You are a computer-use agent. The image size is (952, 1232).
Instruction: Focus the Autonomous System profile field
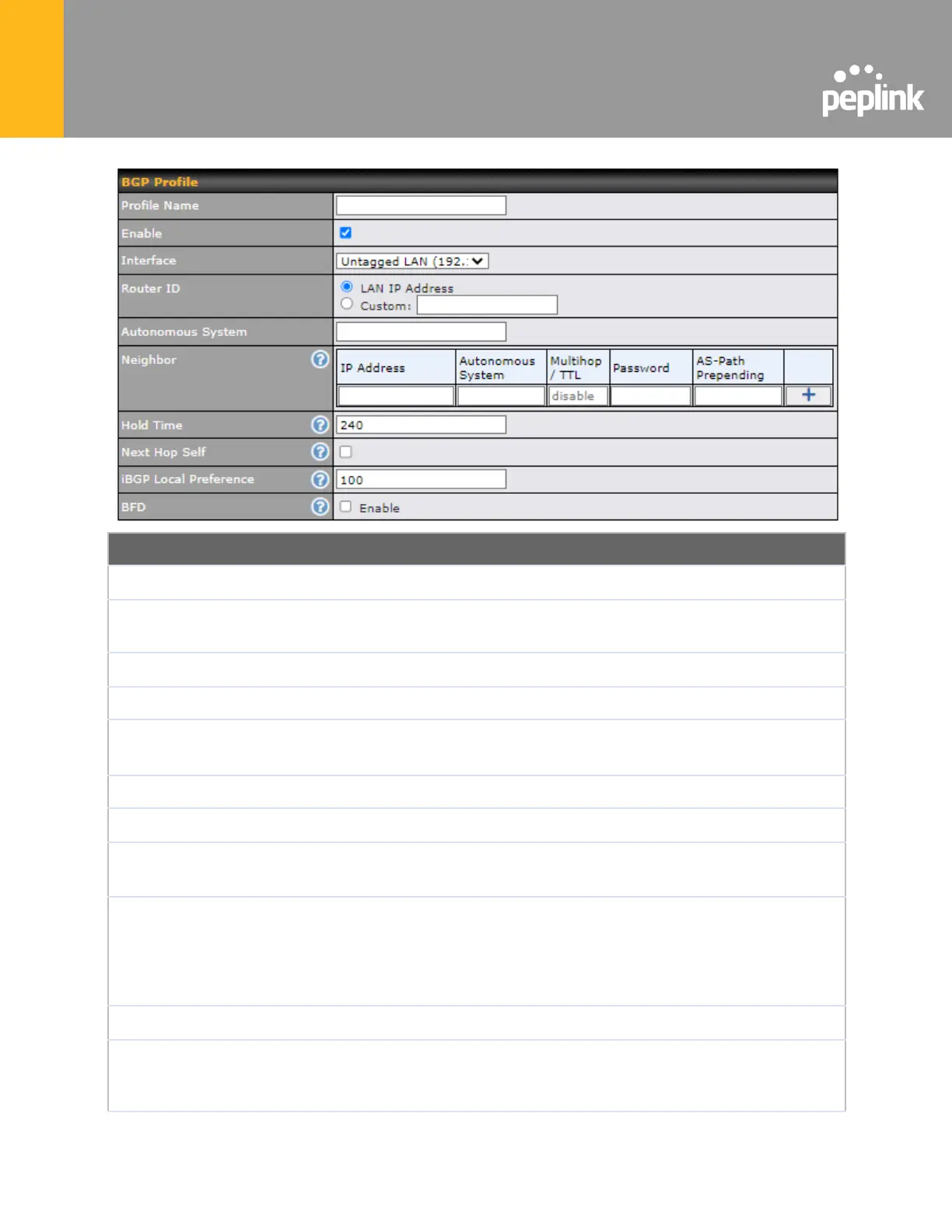421,332
